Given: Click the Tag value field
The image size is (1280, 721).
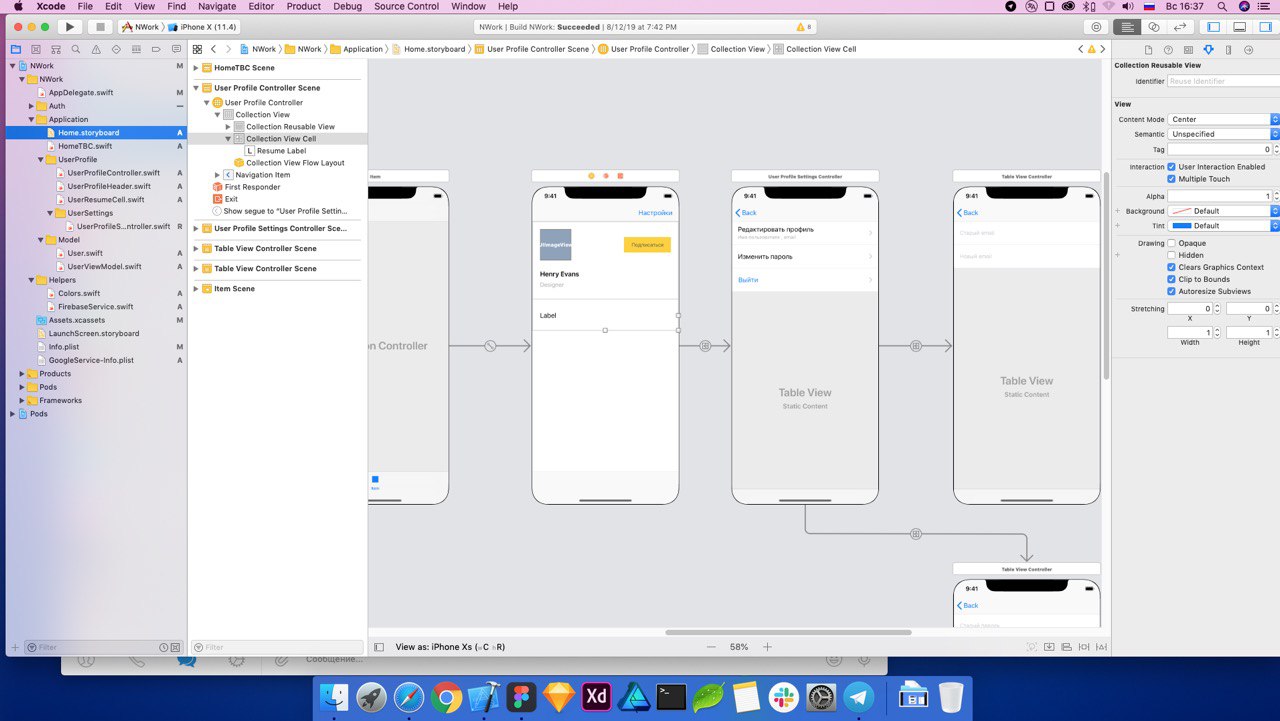Looking at the screenshot, I should point(1220,149).
